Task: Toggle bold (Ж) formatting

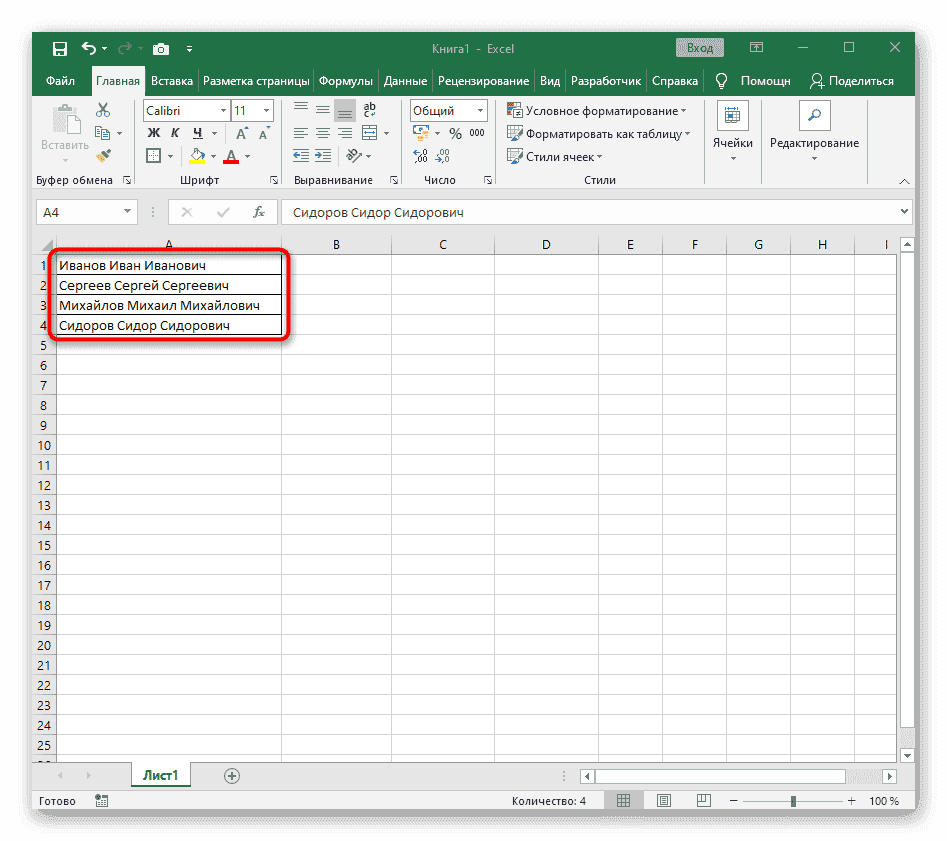Action: pyautogui.click(x=154, y=133)
